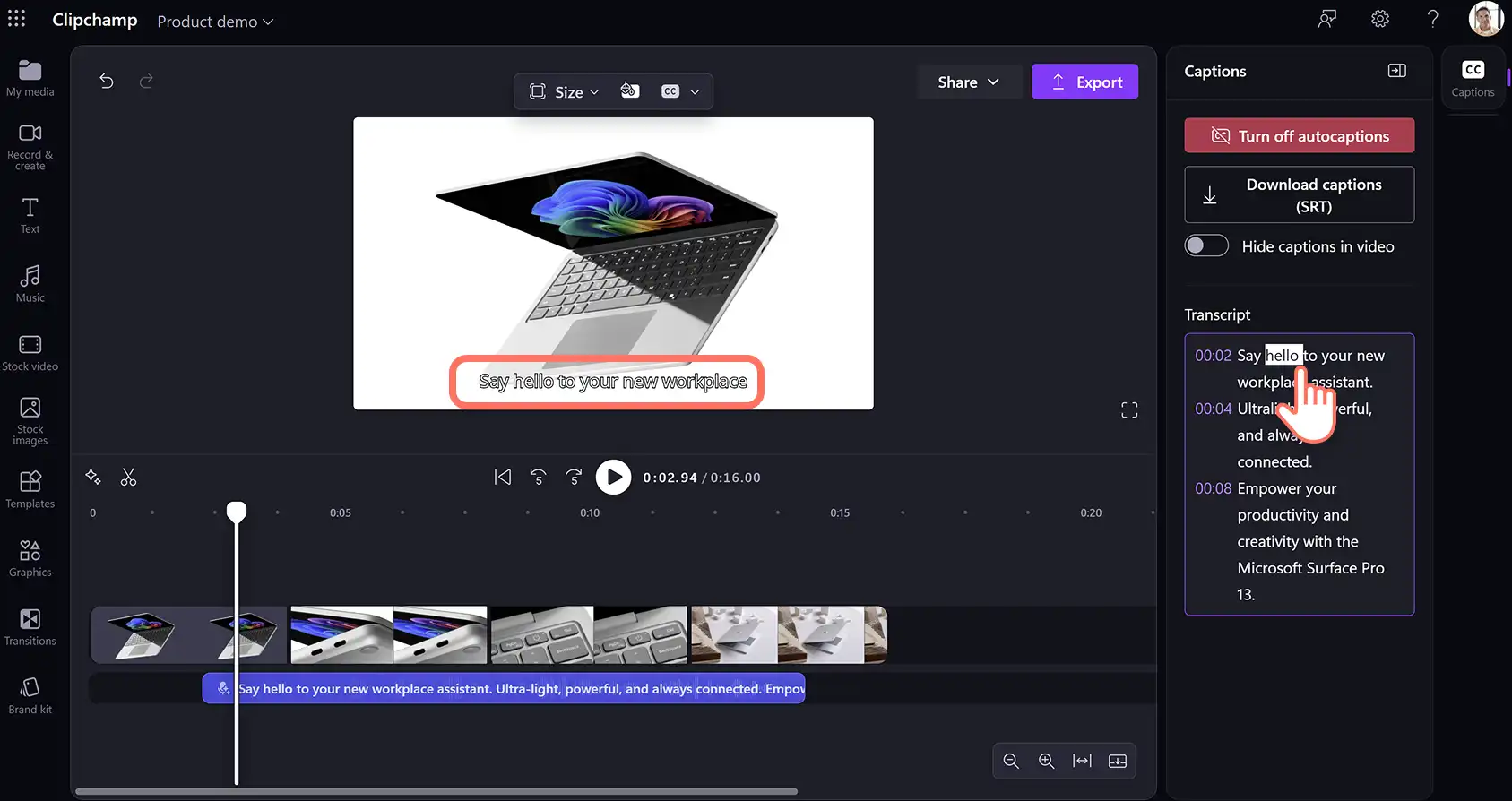Select the second clip showing laptop ports
Image resolution: width=1512 pixels, height=801 pixels.
point(388,634)
